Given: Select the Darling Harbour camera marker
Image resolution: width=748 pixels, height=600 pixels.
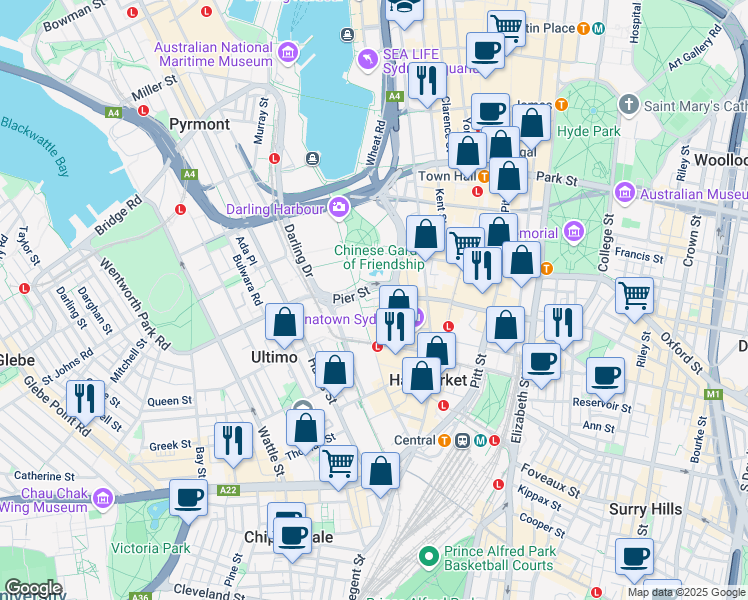Looking at the screenshot, I should tap(340, 207).
